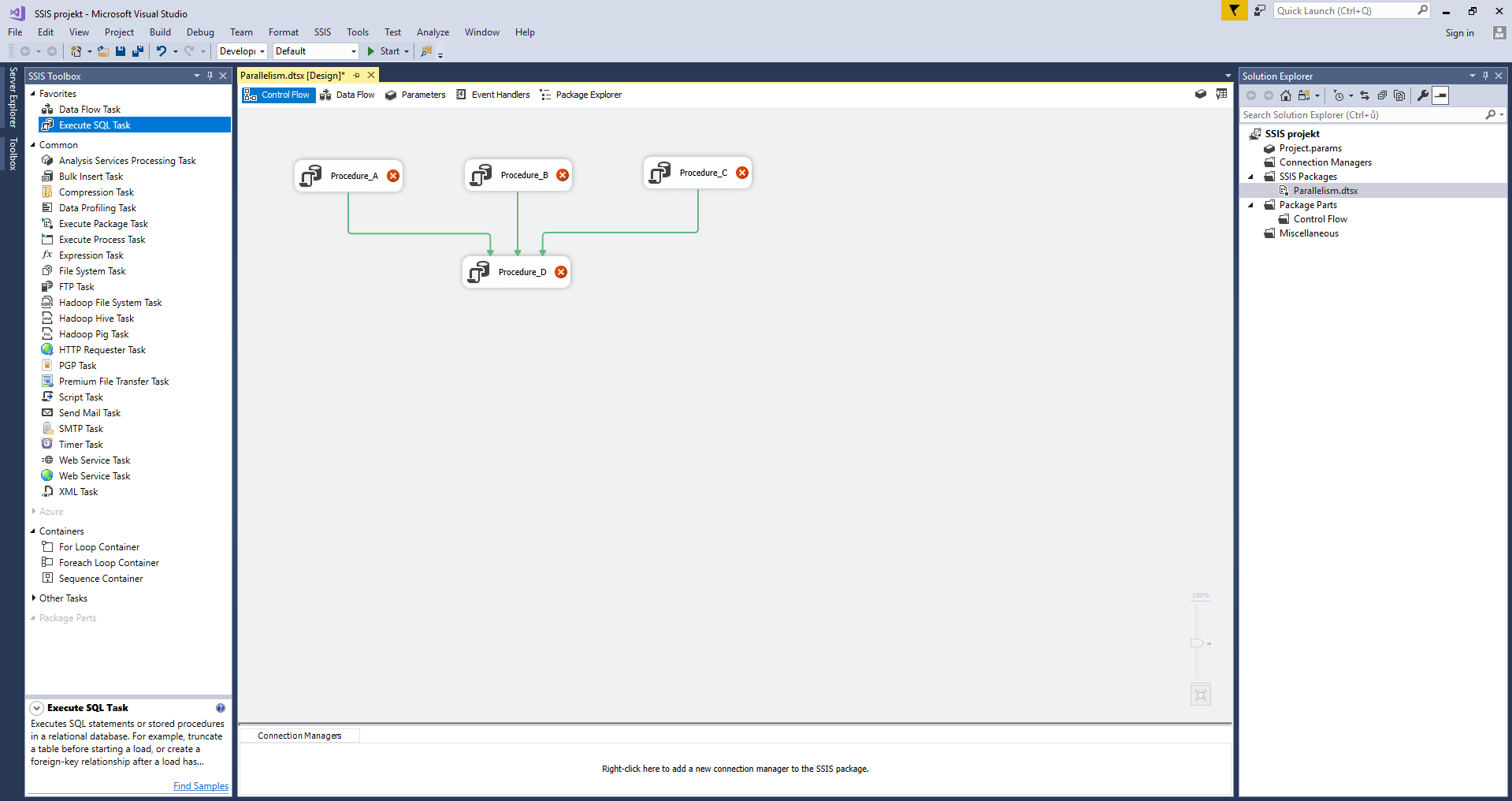Click the Procedure_D task icon
This screenshot has width=1512, height=801.
(479, 272)
